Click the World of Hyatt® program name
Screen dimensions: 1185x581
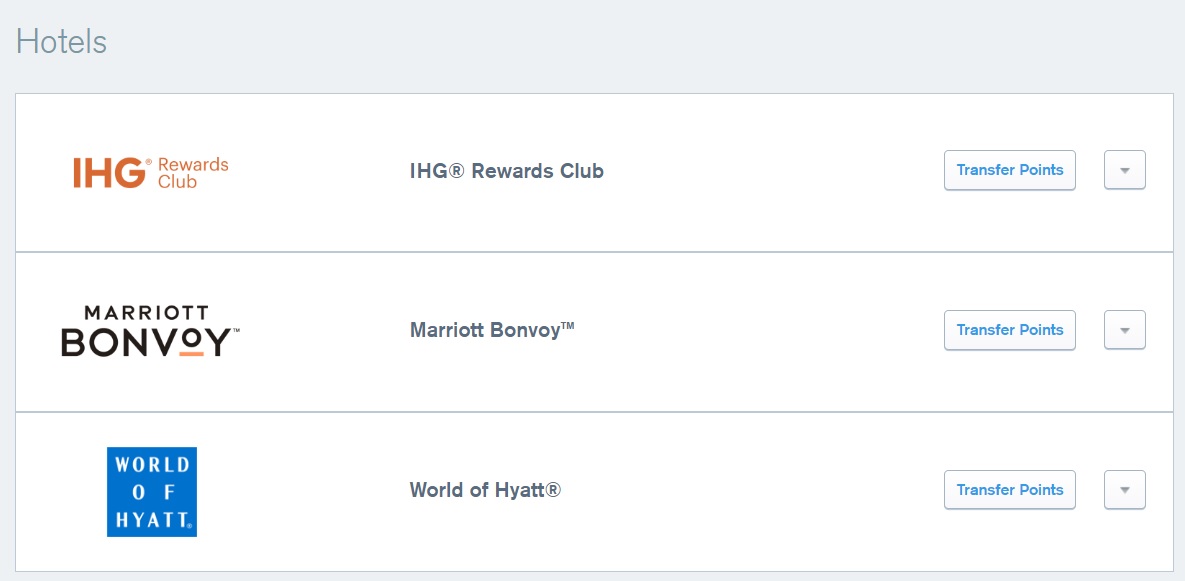coord(485,490)
